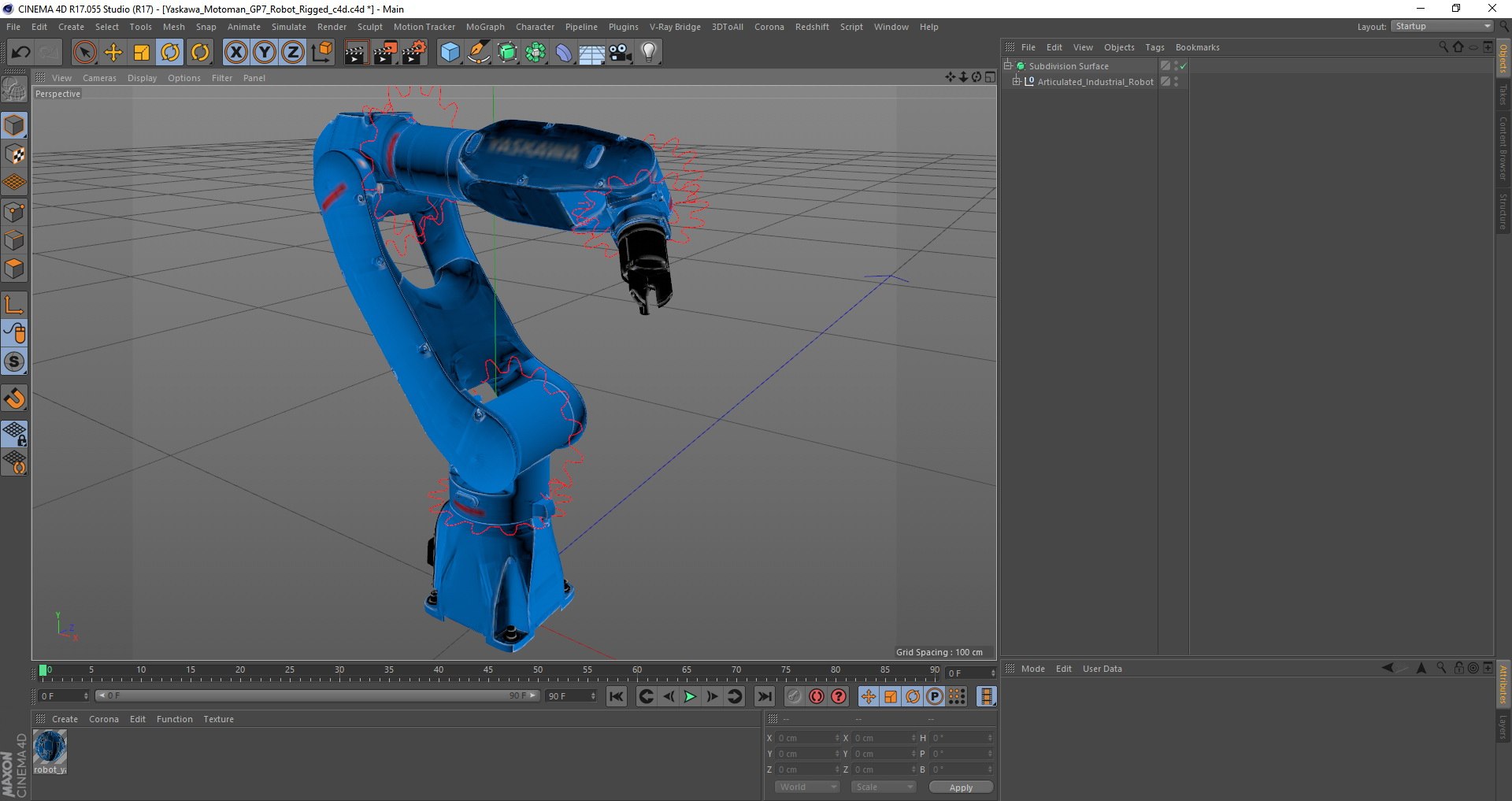Click the X position input field
This screenshot has height=801, width=1512.
tap(806, 738)
